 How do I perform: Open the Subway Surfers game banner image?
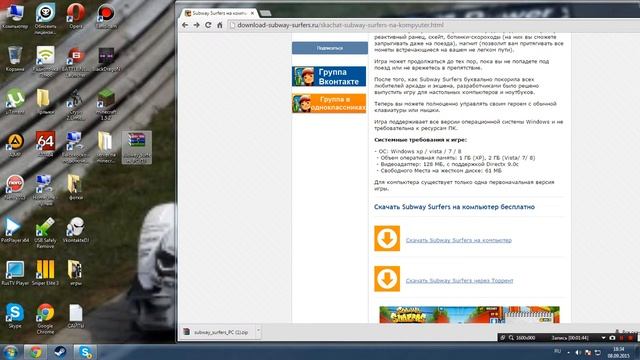pyautogui.click(x=469, y=315)
